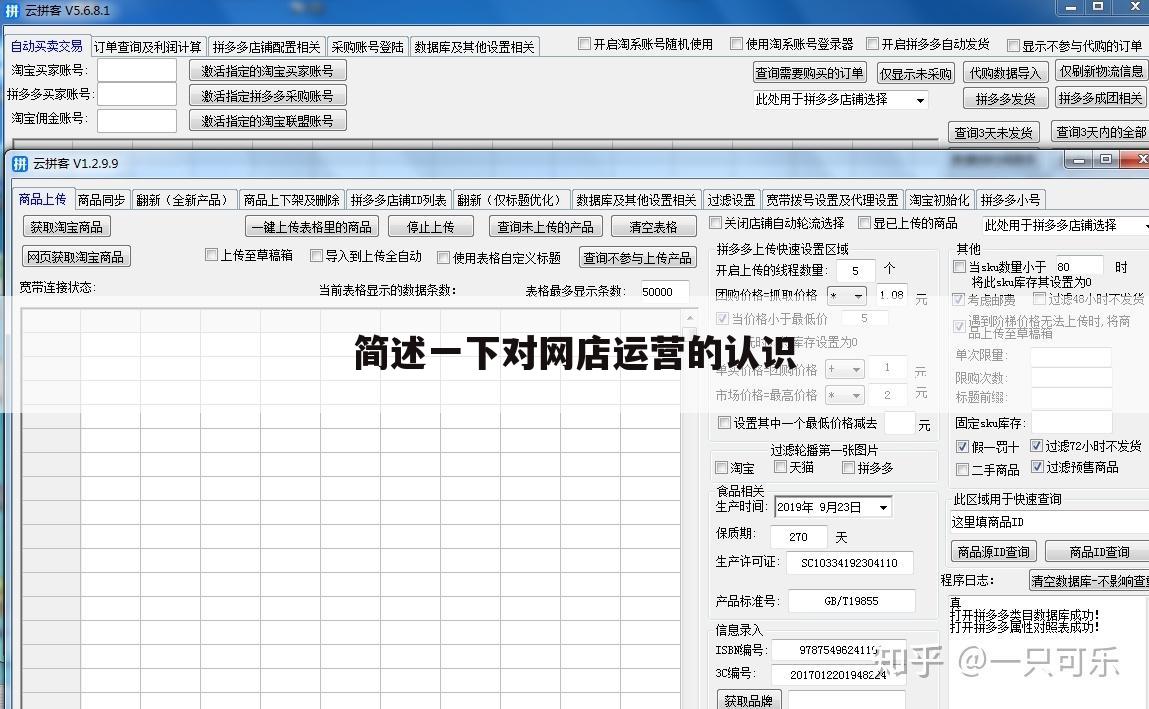Click the 拼 icon on the V5.6.8.1 window
The height and width of the screenshot is (709, 1149).
pyautogui.click(x=12, y=10)
